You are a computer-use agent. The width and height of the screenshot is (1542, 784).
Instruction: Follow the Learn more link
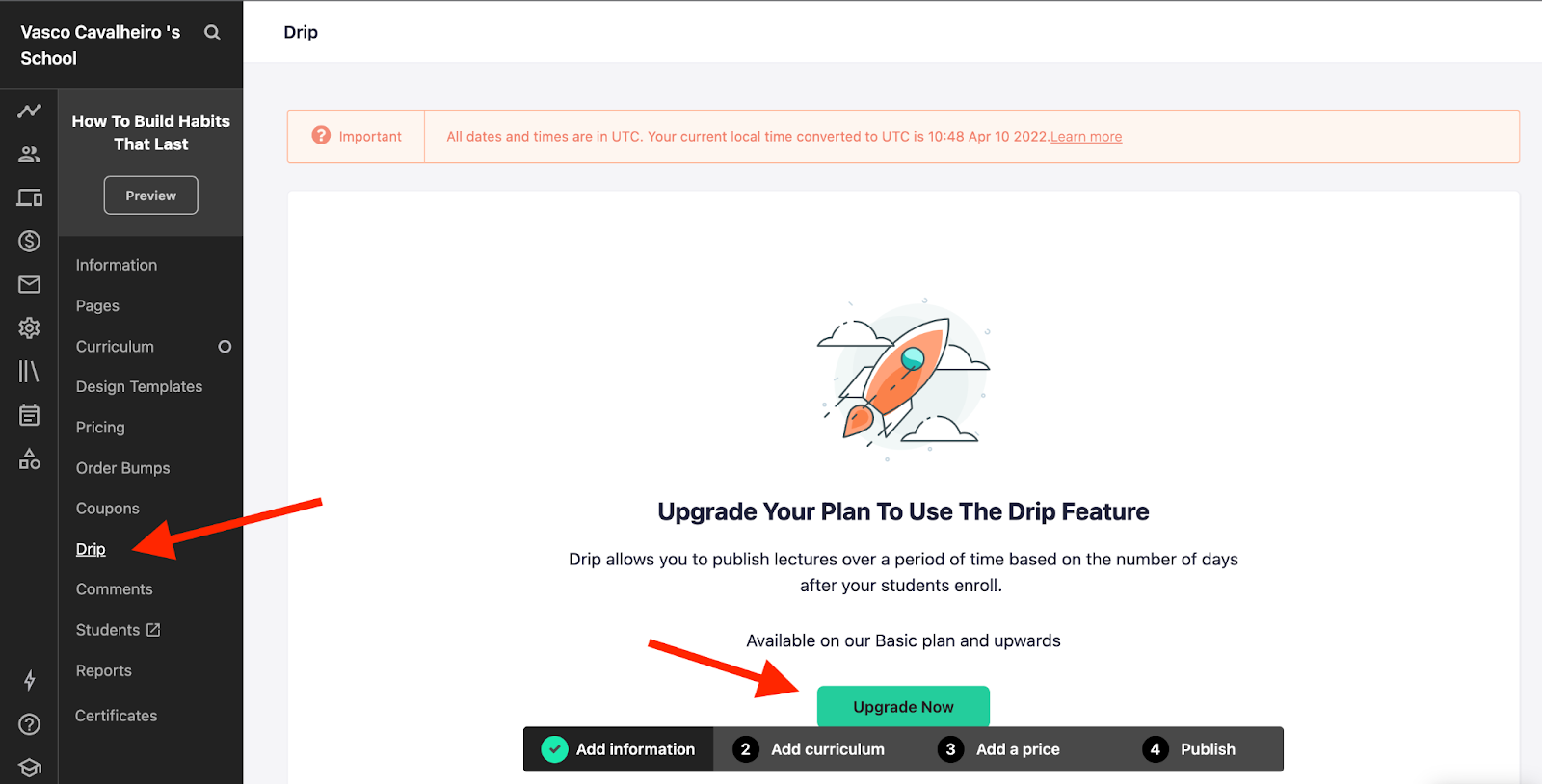click(1086, 137)
